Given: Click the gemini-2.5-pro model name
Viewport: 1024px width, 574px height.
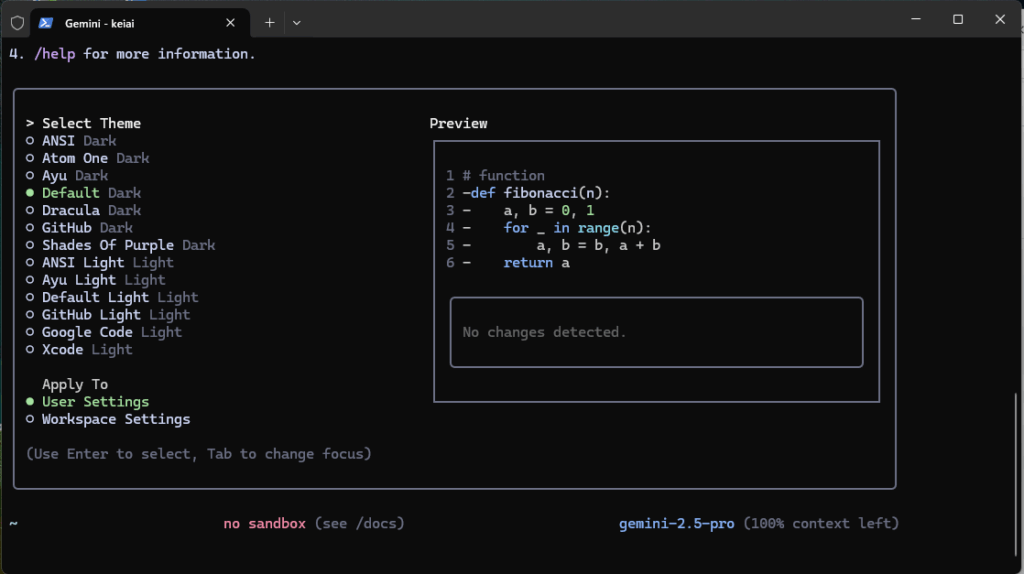Looking at the screenshot, I should click(677, 524).
